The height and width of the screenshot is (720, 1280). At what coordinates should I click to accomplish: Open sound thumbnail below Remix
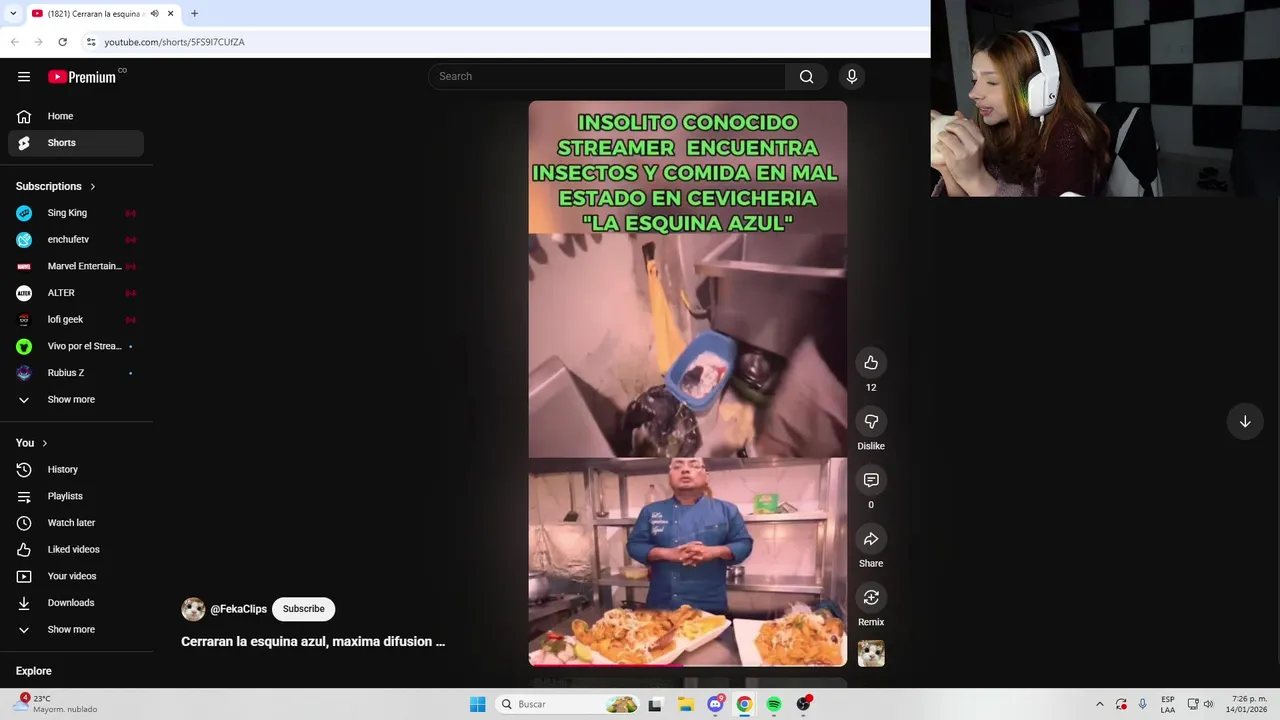[x=871, y=654]
